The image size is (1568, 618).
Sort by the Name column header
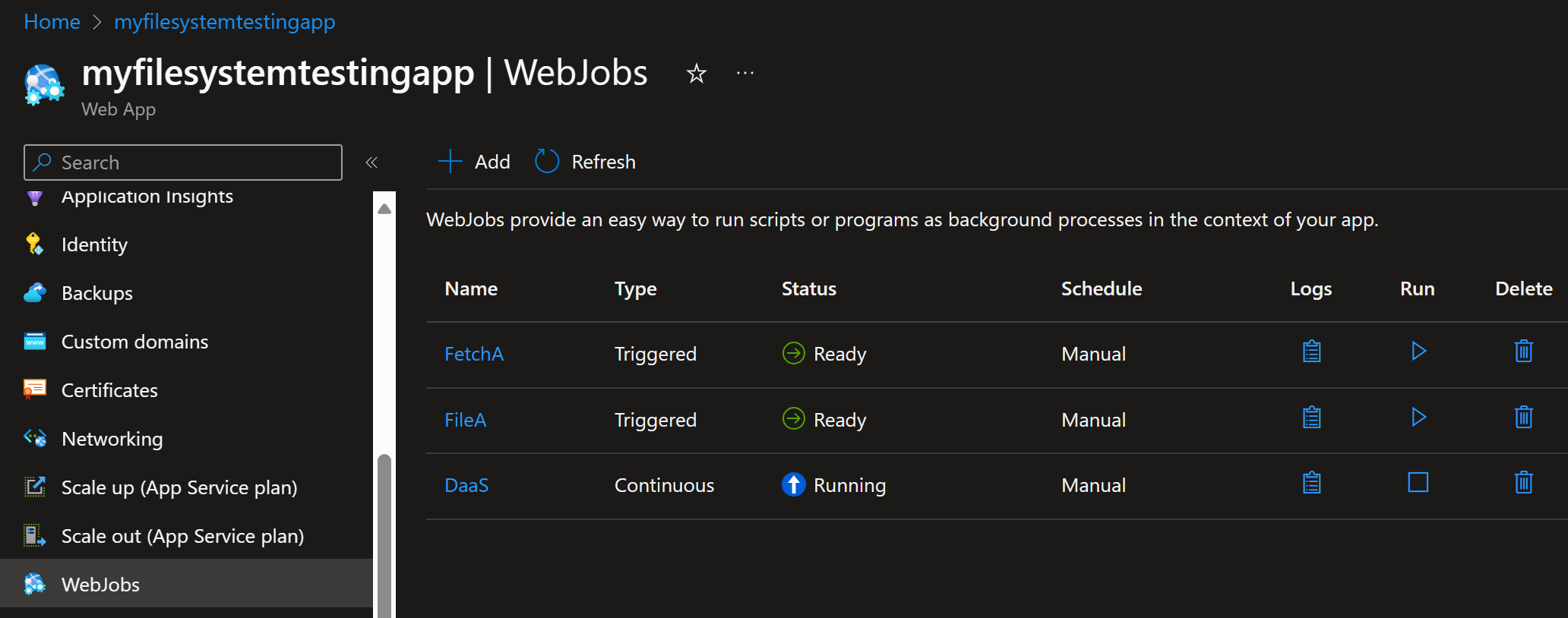tap(471, 289)
